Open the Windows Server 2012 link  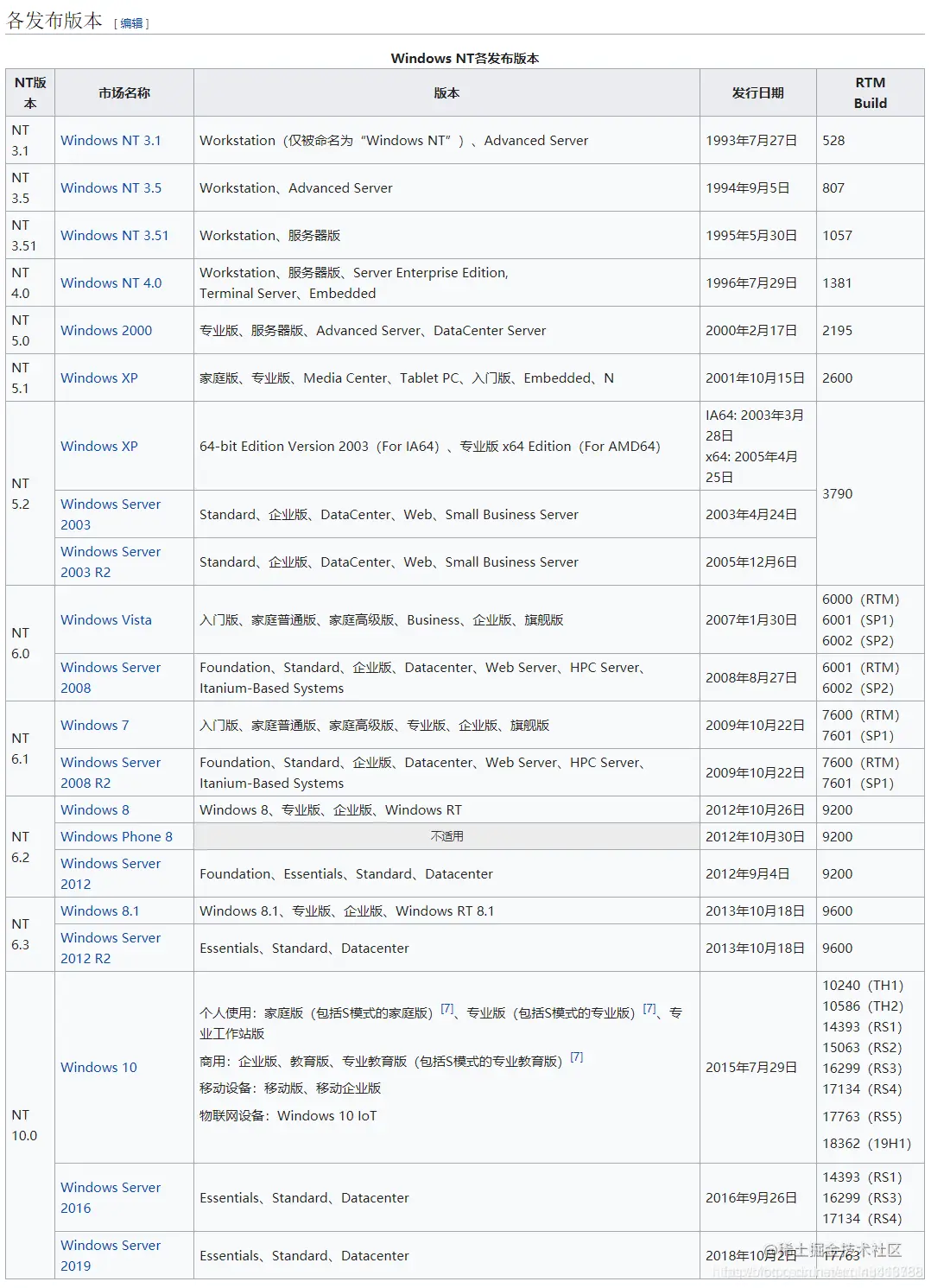[111, 873]
